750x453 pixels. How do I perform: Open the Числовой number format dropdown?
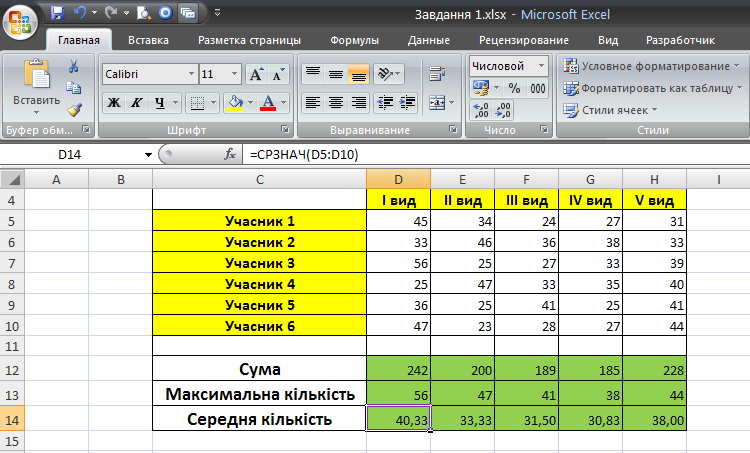[541, 66]
